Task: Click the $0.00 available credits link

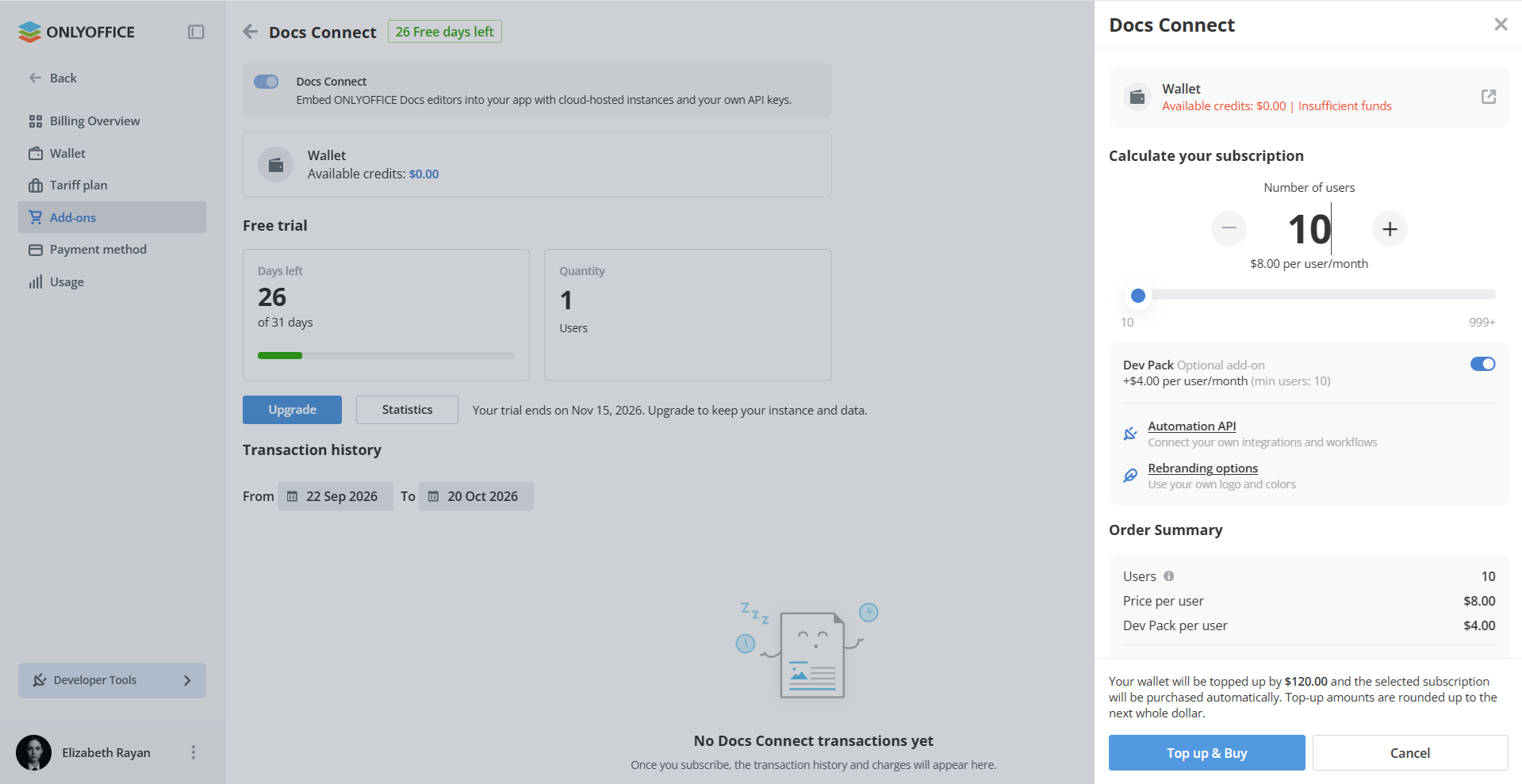Action: point(424,174)
